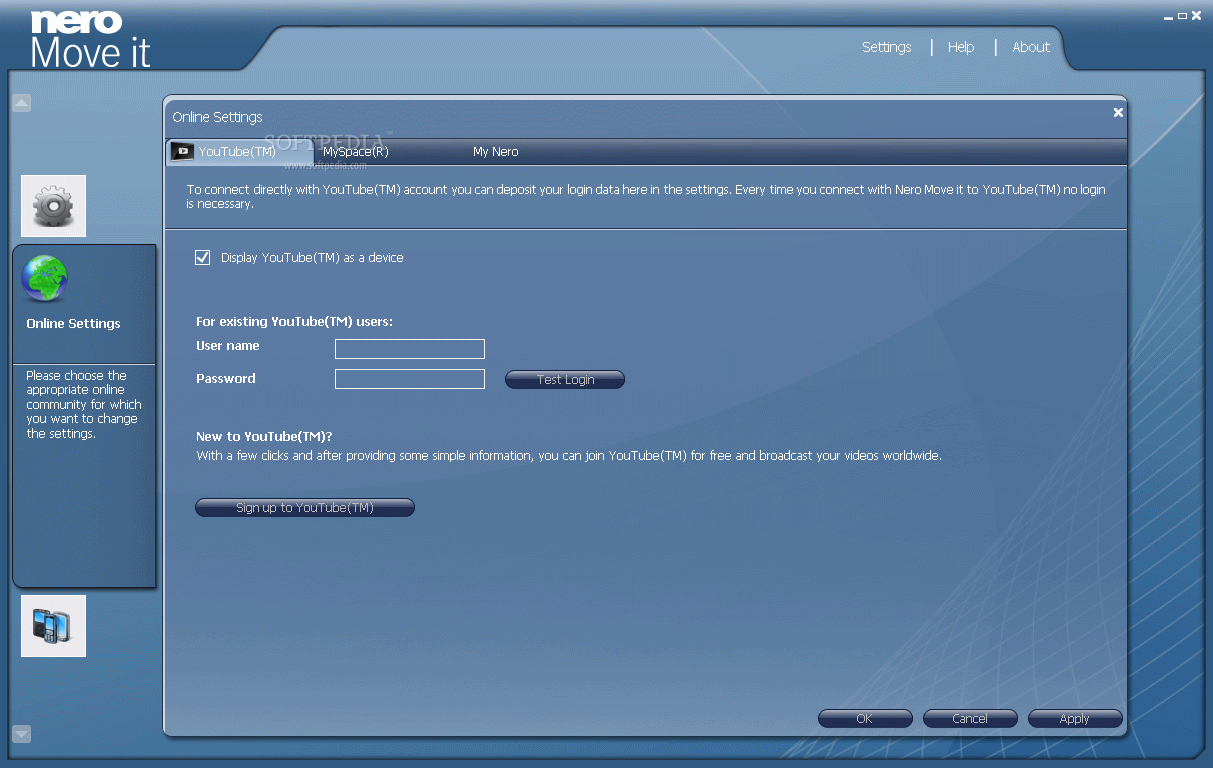The width and height of the screenshot is (1213, 768).
Task: Click the Test Login button
Action: [x=565, y=380]
